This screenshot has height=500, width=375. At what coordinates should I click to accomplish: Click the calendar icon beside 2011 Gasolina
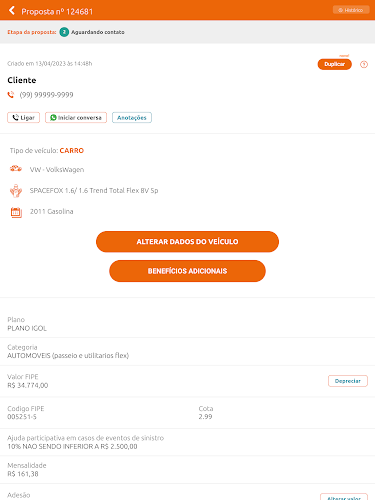(x=16, y=212)
